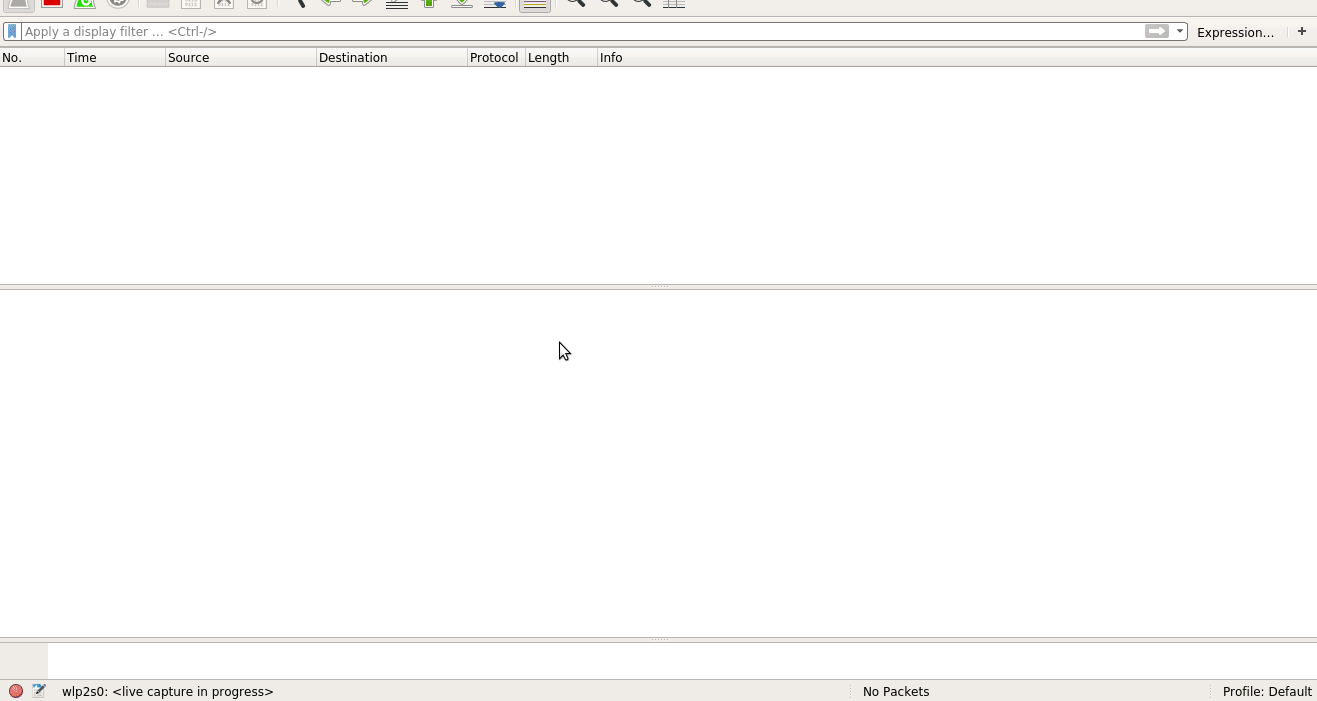Open capture file properties notepad icon
The height and width of the screenshot is (701, 1317).
[x=39, y=691]
